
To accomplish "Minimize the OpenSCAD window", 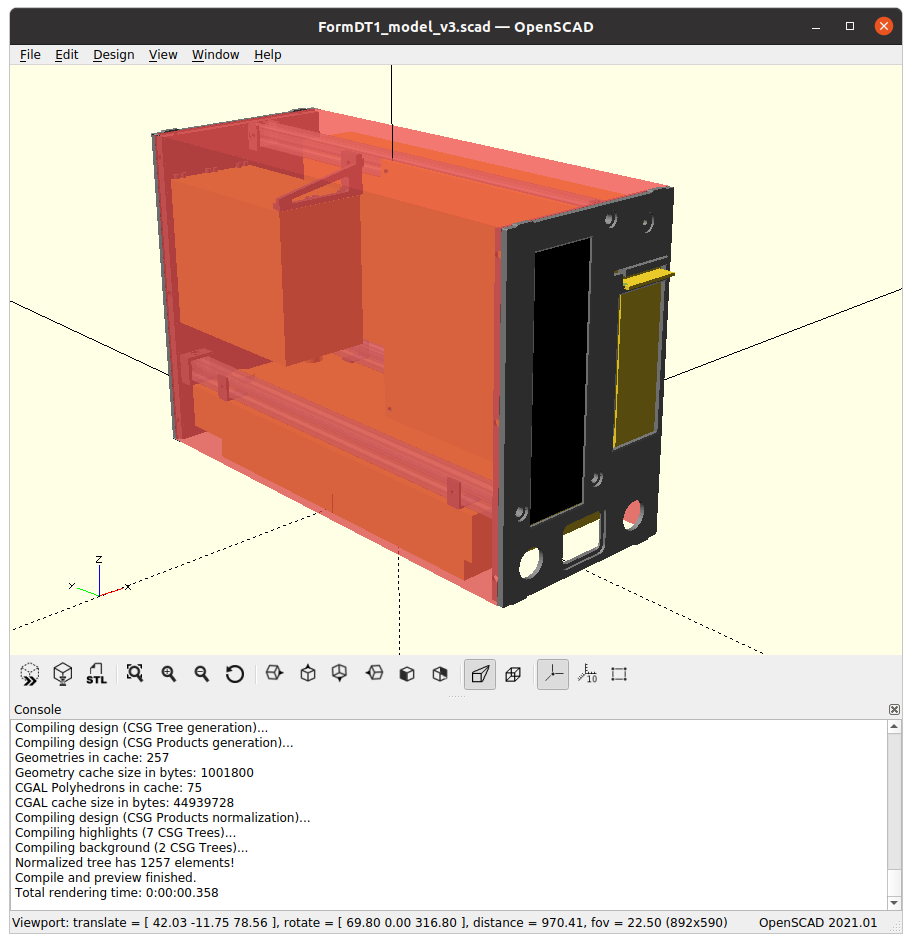I will click(x=816, y=26).
